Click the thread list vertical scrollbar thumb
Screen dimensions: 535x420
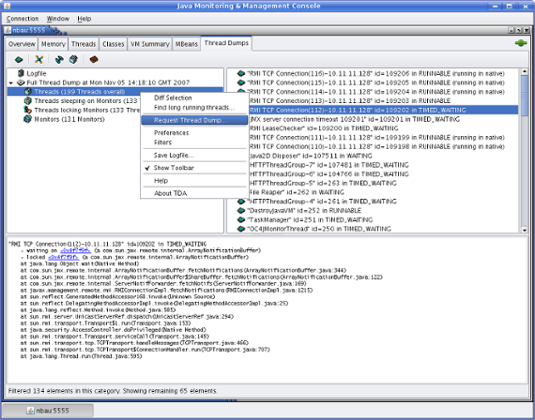click(x=524, y=96)
